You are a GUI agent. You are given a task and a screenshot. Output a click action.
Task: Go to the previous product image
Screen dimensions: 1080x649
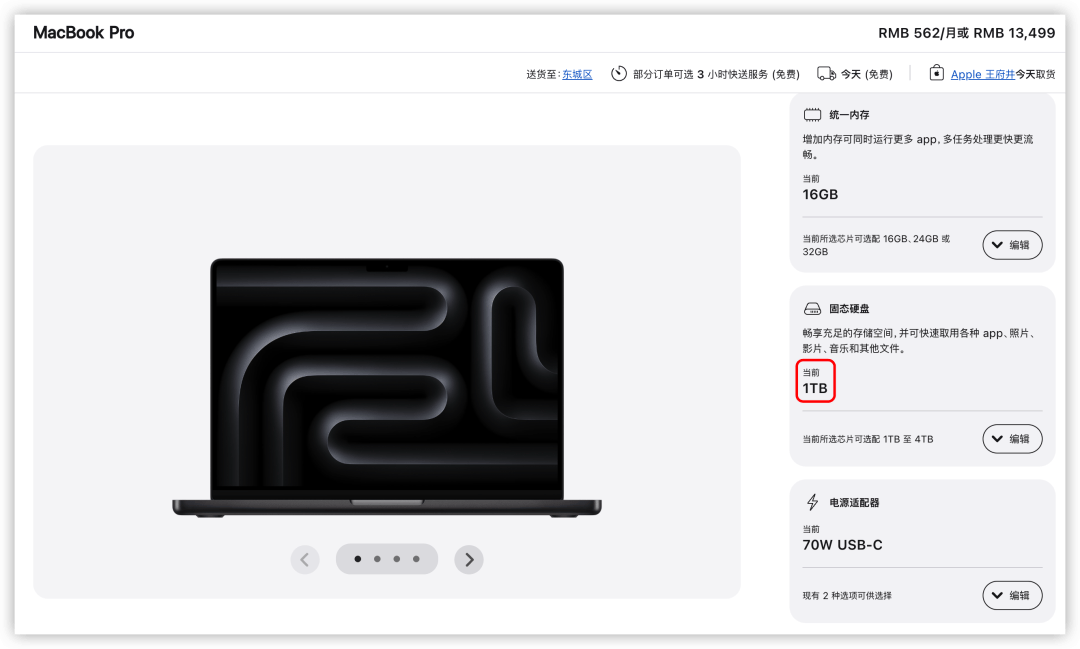(305, 559)
